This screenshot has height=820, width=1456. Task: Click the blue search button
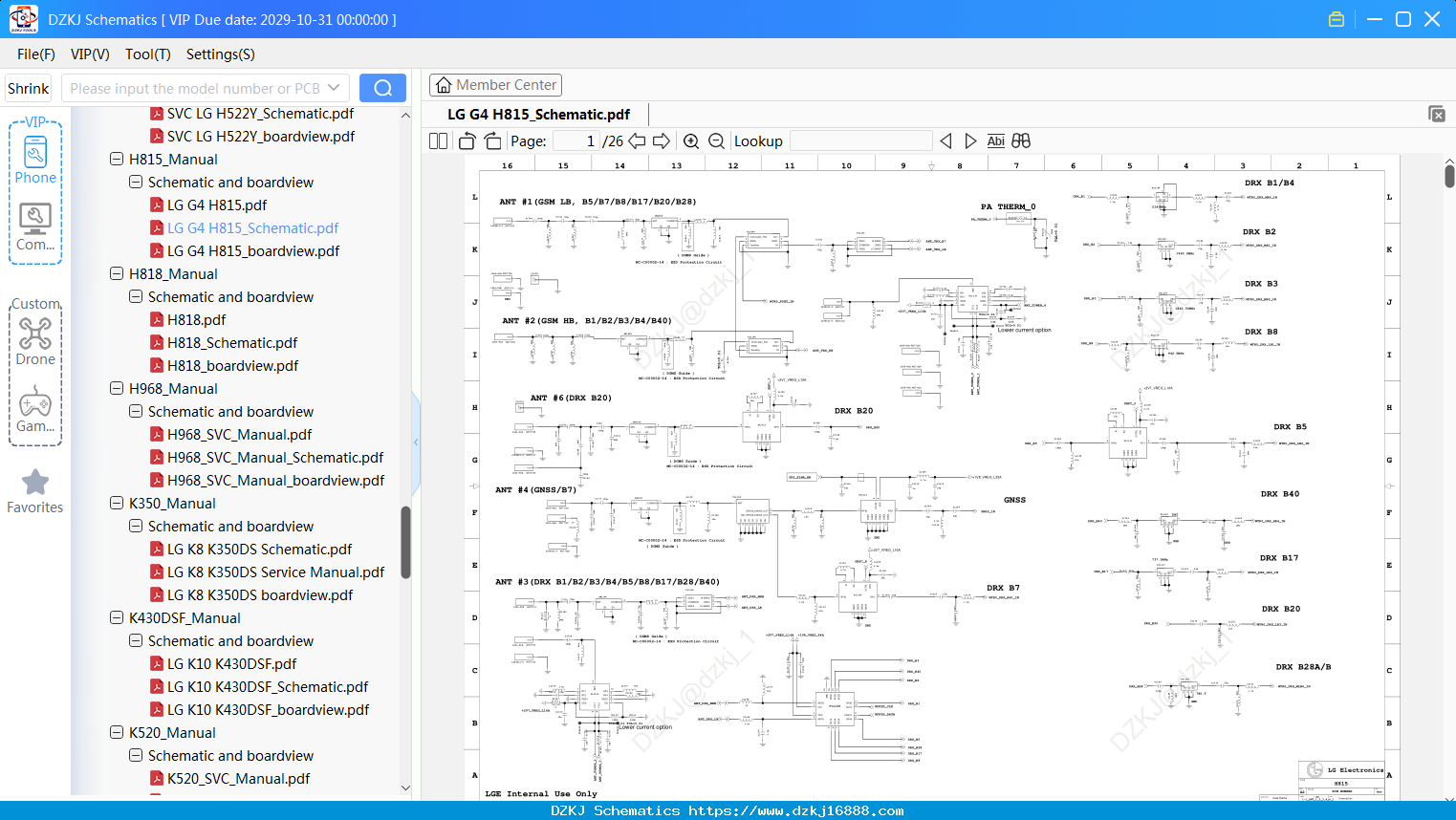pos(382,88)
